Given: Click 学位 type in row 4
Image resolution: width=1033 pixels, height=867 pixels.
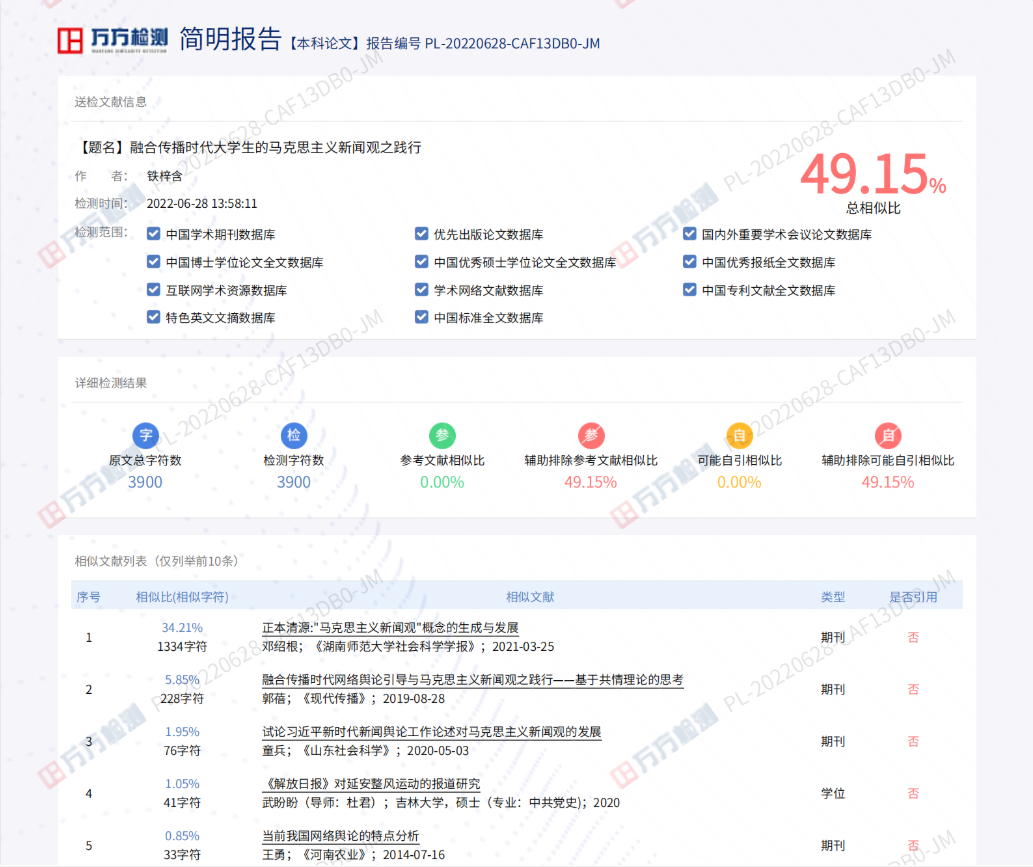Looking at the screenshot, I should [x=833, y=794].
